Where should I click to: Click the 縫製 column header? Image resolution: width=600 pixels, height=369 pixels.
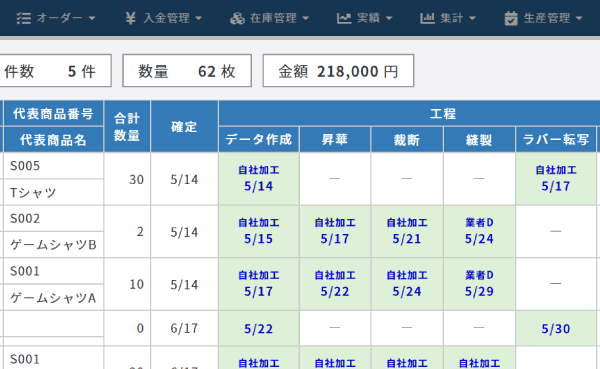pyautogui.click(x=479, y=140)
